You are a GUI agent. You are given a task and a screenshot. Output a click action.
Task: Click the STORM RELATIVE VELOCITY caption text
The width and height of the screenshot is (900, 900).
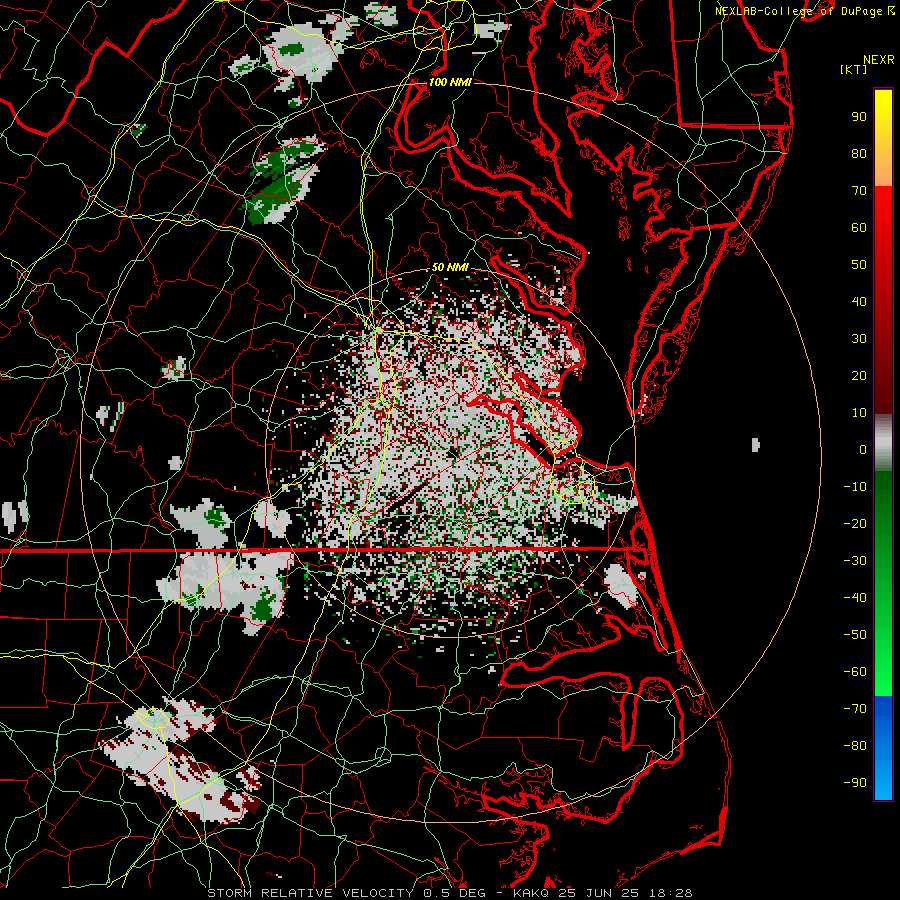click(309, 893)
